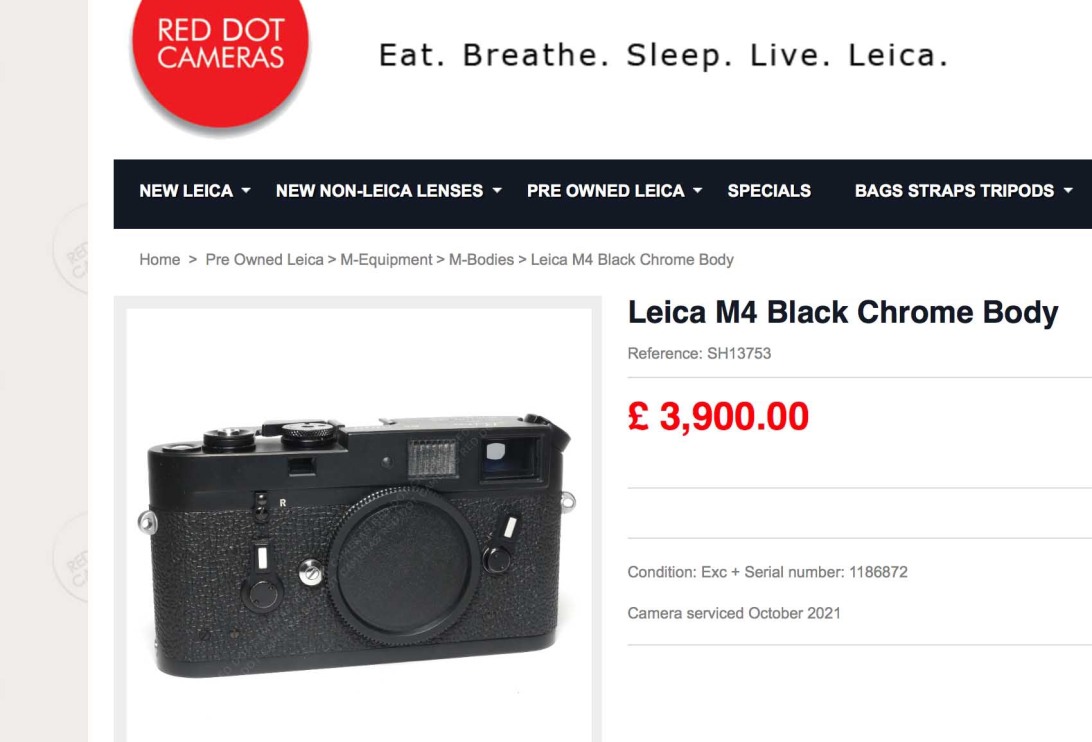This screenshot has width=1092, height=742.
Task: Open the Specials menu item
Action: click(769, 191)
